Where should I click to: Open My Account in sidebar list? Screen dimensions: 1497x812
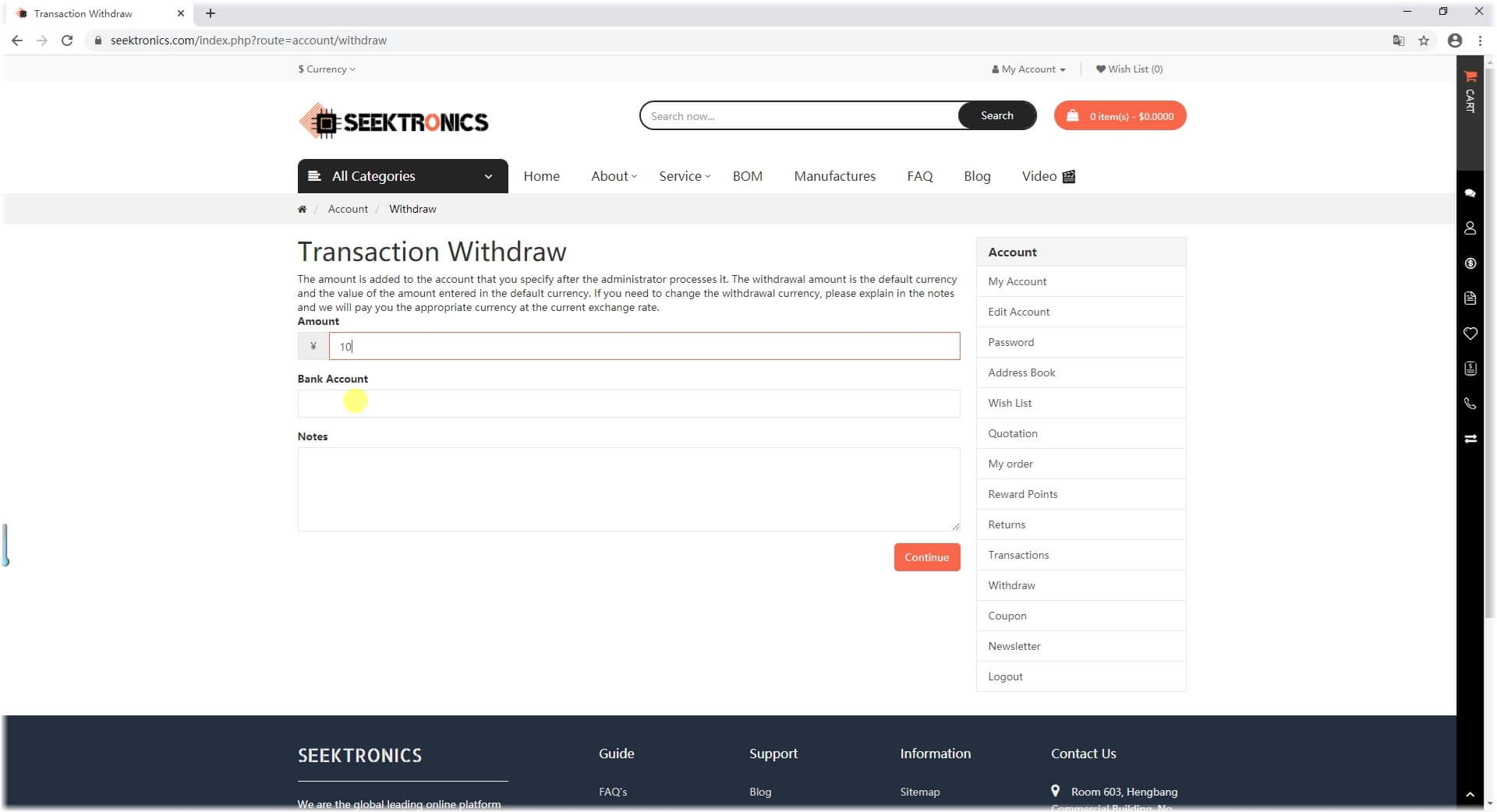[x=1081, y=281]
